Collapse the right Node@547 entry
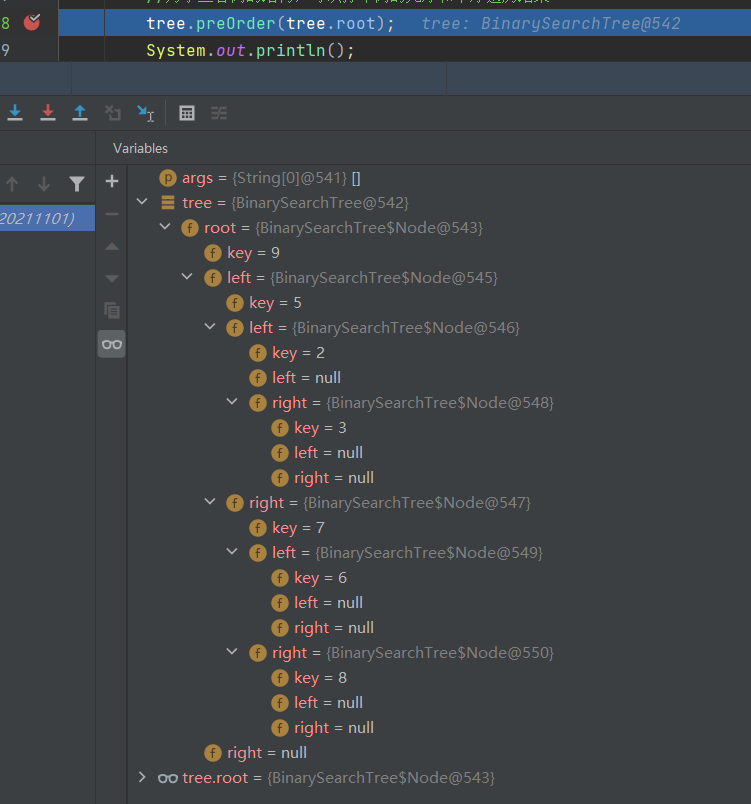Screen dimensions: 751x804 (x=210, y=502)
